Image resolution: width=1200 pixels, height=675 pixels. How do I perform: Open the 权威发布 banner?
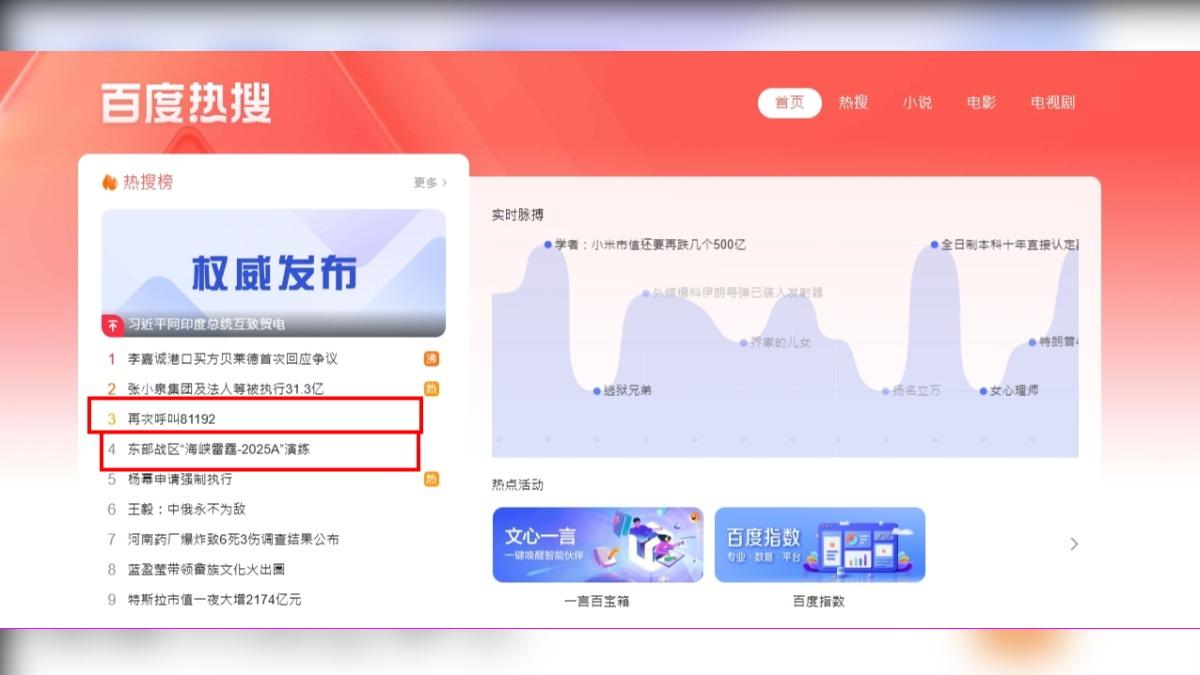(x=274, y=273)
